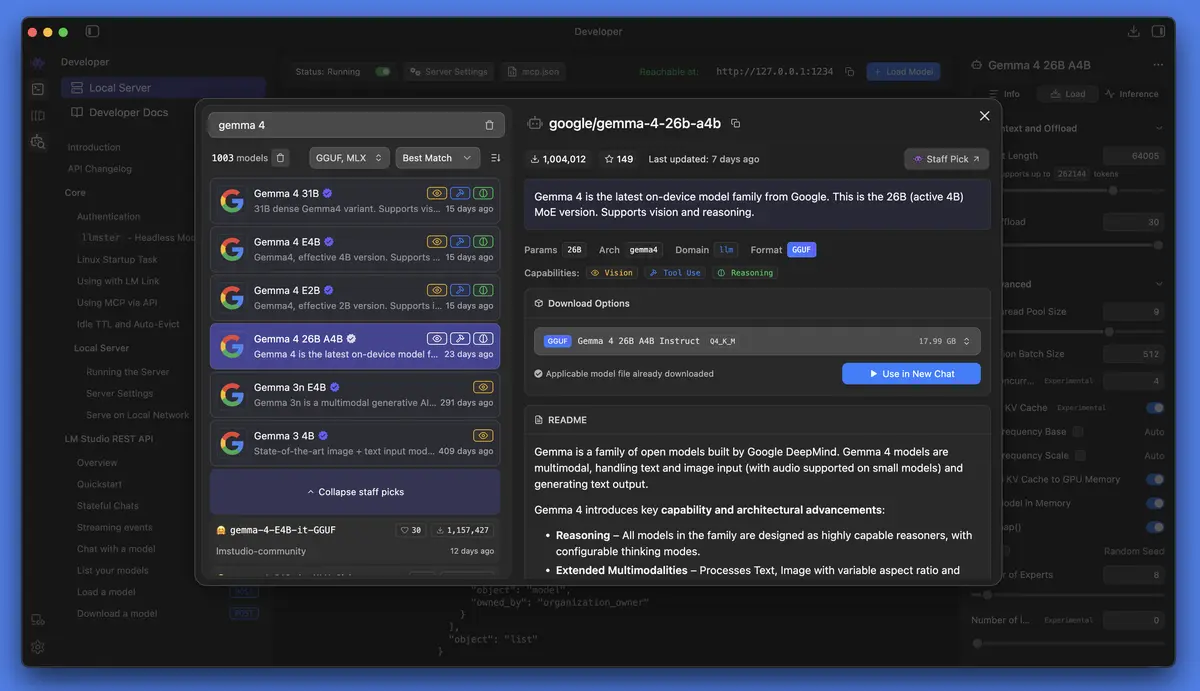Adjust the Thread Pool Size slider
The height and width of the screenshot is (691, 1200).
(1108, 331)
